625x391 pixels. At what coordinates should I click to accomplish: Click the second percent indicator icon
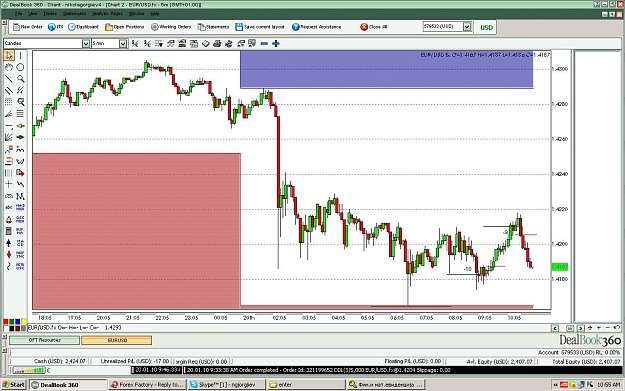(147, 43)
